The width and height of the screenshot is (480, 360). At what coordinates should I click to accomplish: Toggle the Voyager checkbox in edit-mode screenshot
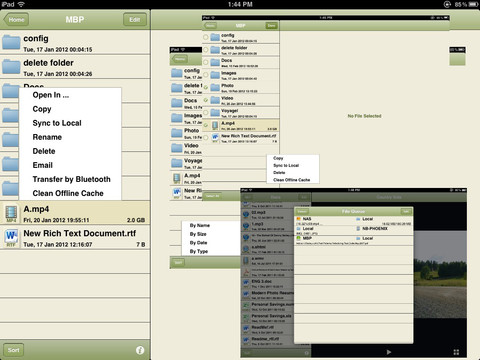[x=206, y=113]
